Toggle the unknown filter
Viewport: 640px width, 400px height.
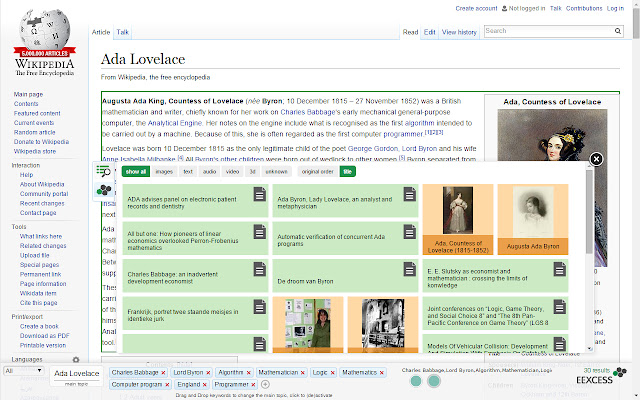[276, 171]
